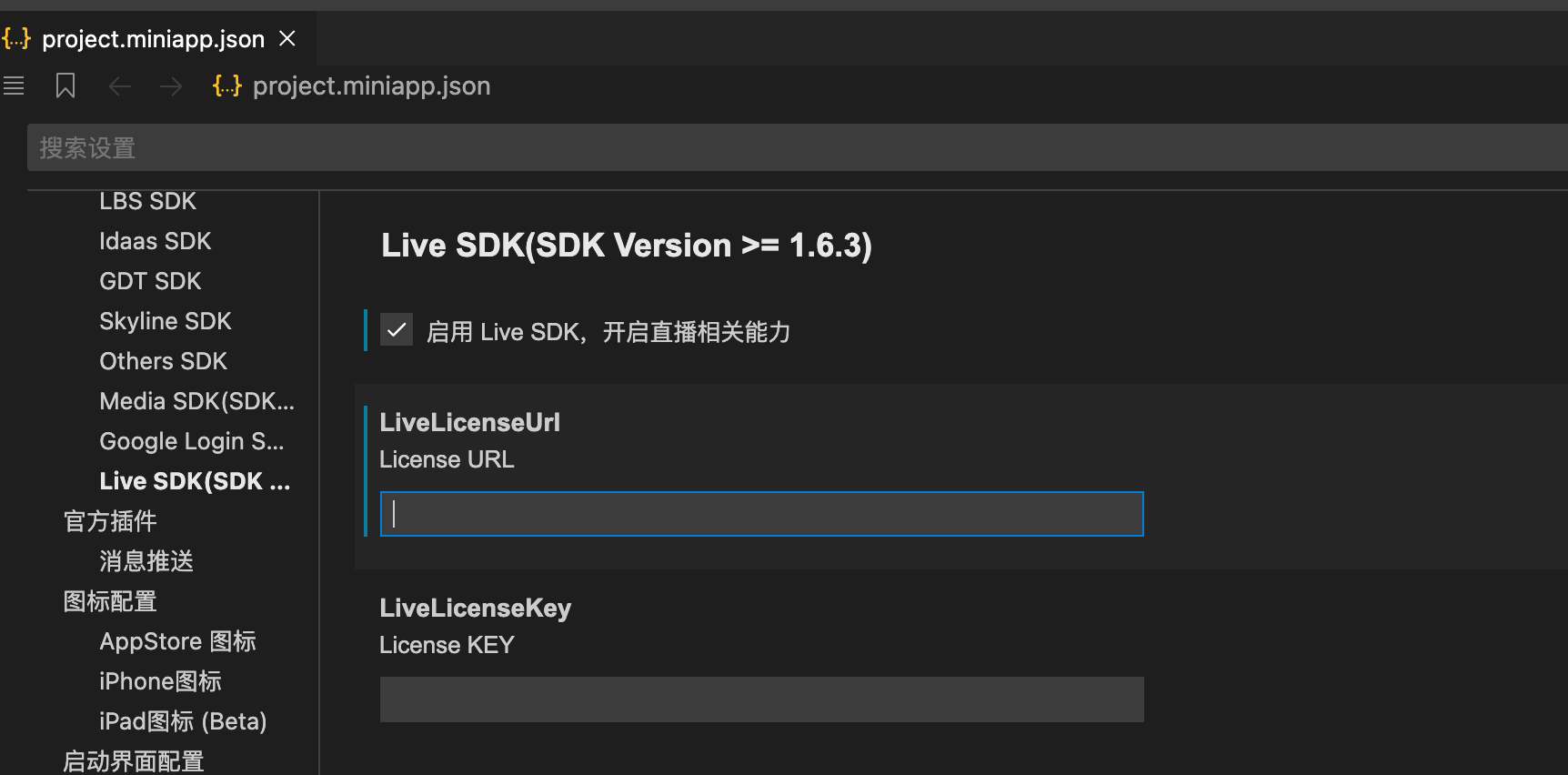Open the 启动界面配置 category
Viewport: 1568px width, 775px height.
pyautogui.click(x=133, y=760)
